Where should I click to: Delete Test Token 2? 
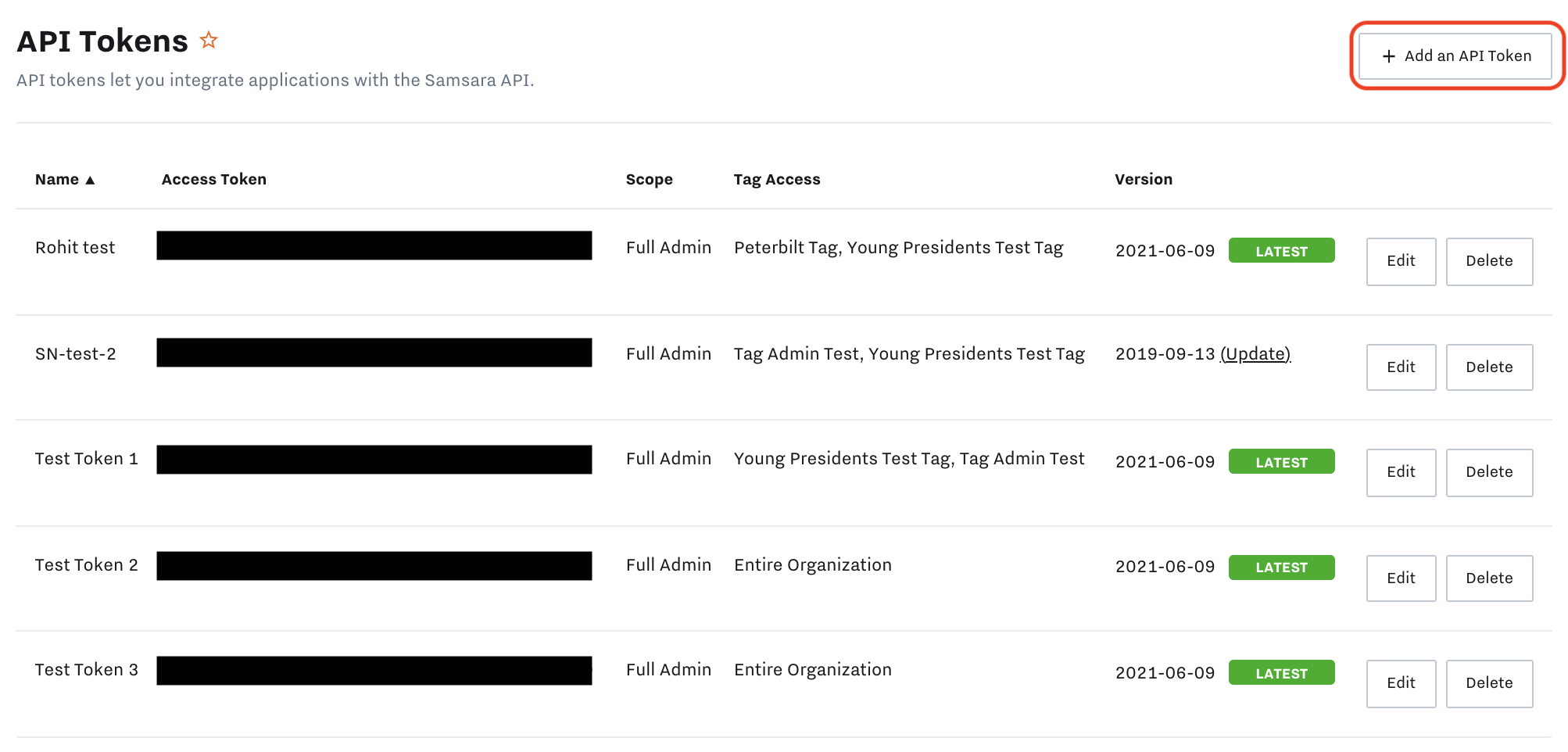(1489, 578)
